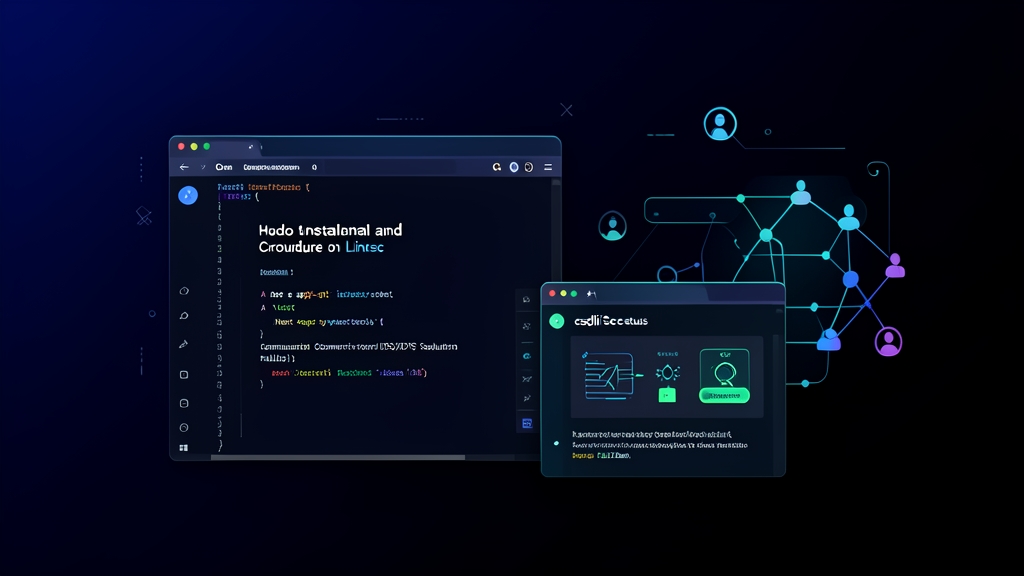Click the green status circle in small window
Screen dimensions: 1024x576
pyautogui.click(x=557, y=321)
